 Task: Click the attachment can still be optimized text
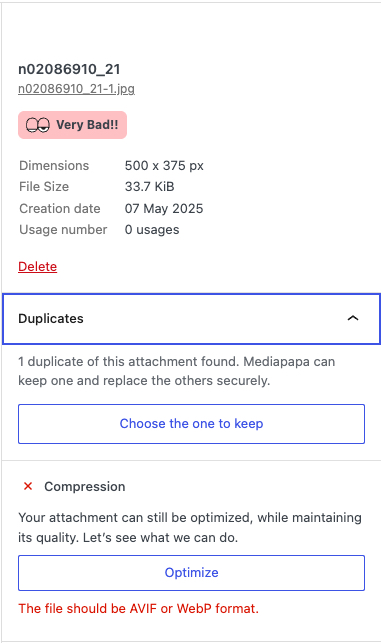tap(189, 527)
